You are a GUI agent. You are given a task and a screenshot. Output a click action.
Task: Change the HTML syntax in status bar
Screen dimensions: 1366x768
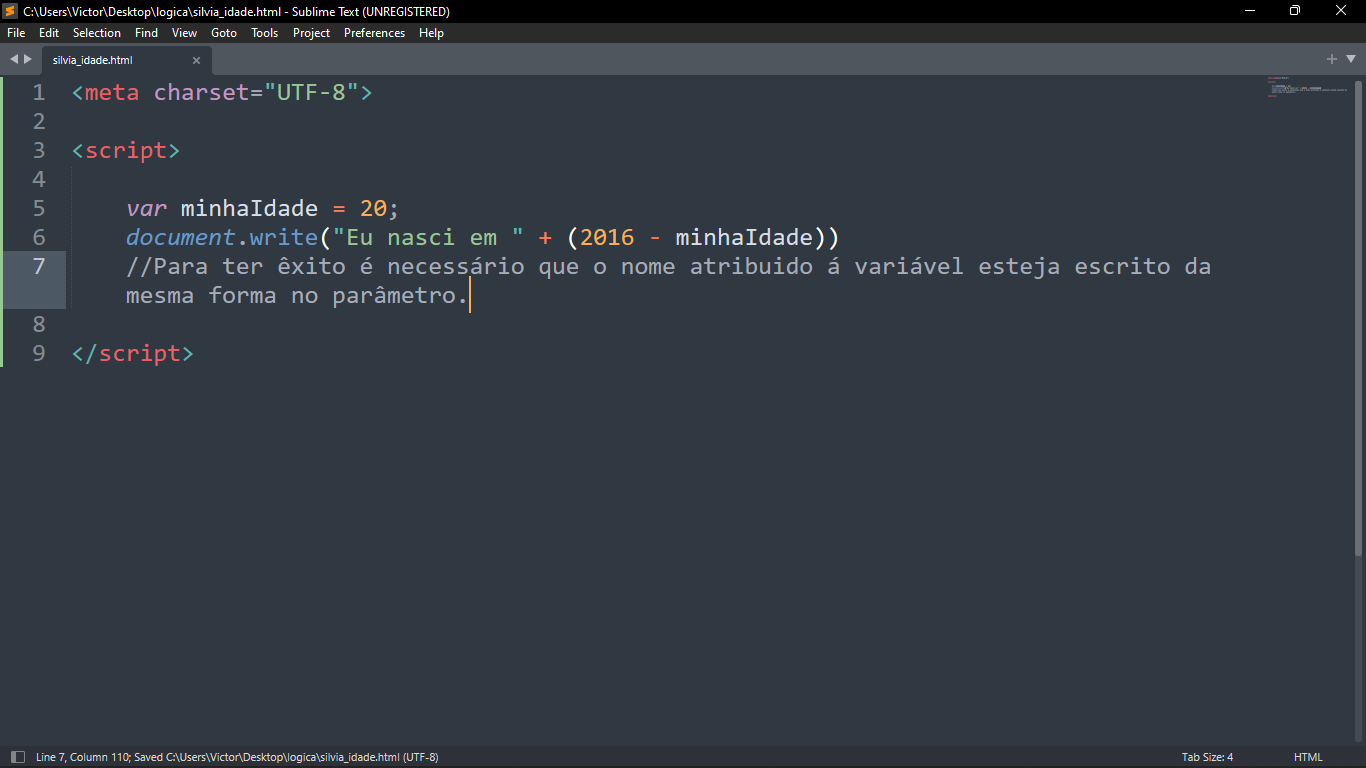click(x=1308, y=757)
